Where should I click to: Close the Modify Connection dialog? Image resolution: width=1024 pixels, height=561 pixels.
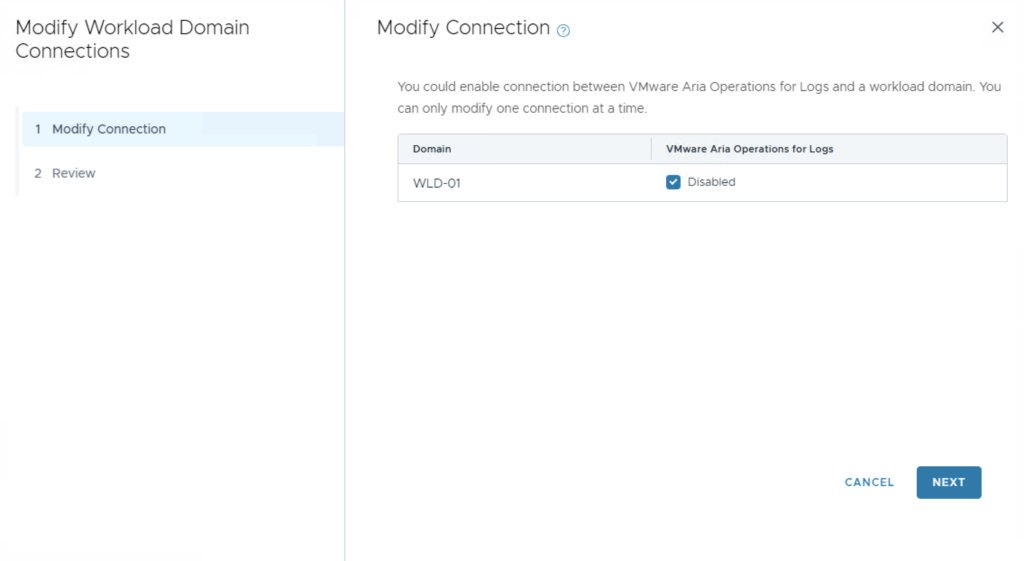pyautogui.click(x=997, y=28)
